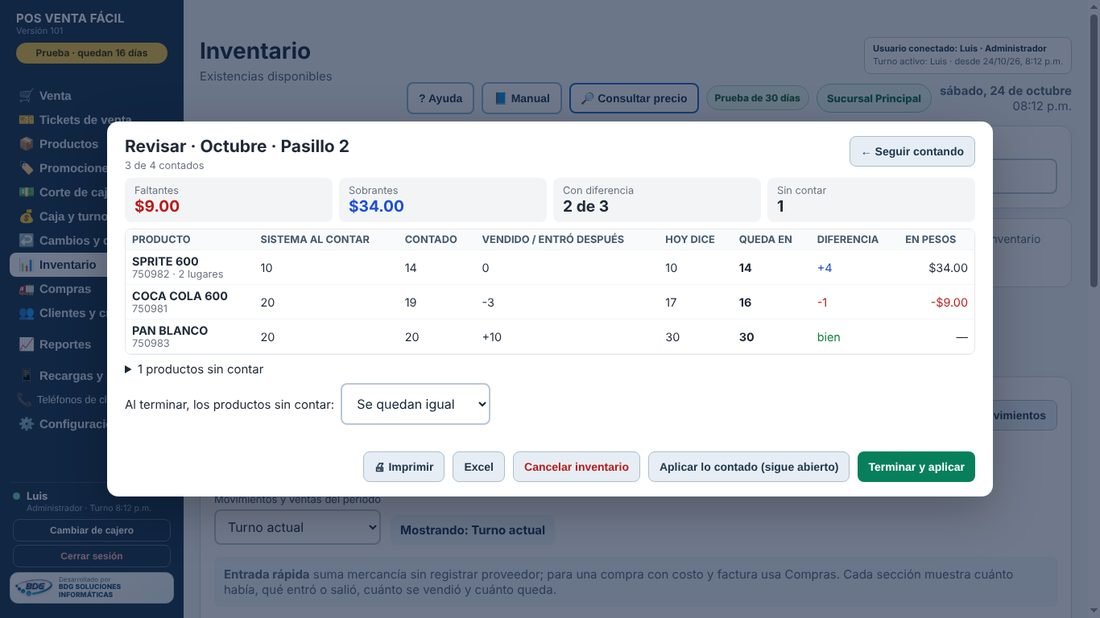Open Tickets de venta in sidebar
The width and height of the screenshot is (1100, 618).
(x=92, y=120)
